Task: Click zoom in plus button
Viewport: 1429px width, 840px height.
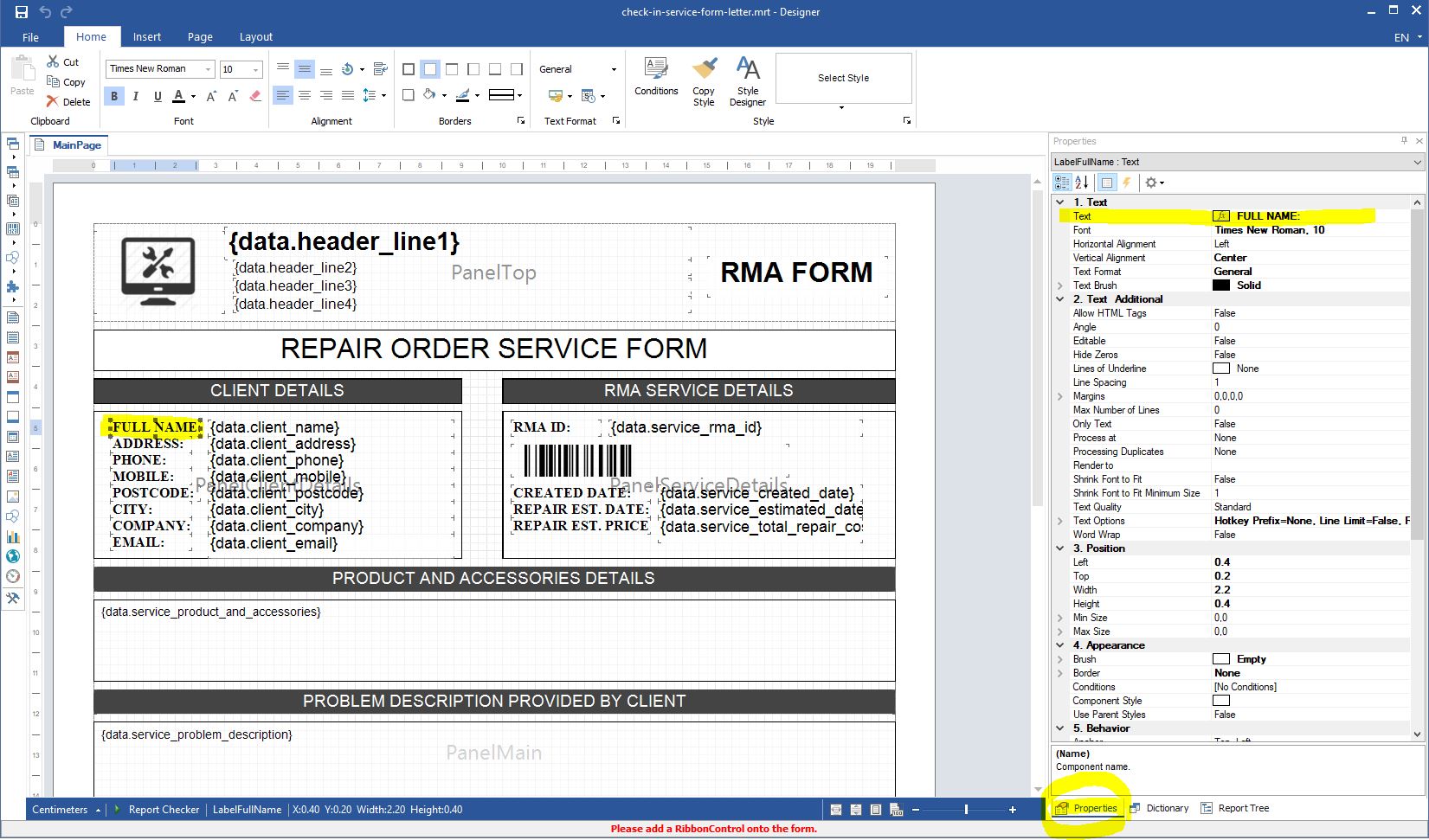Action: tap(1013, 810)
